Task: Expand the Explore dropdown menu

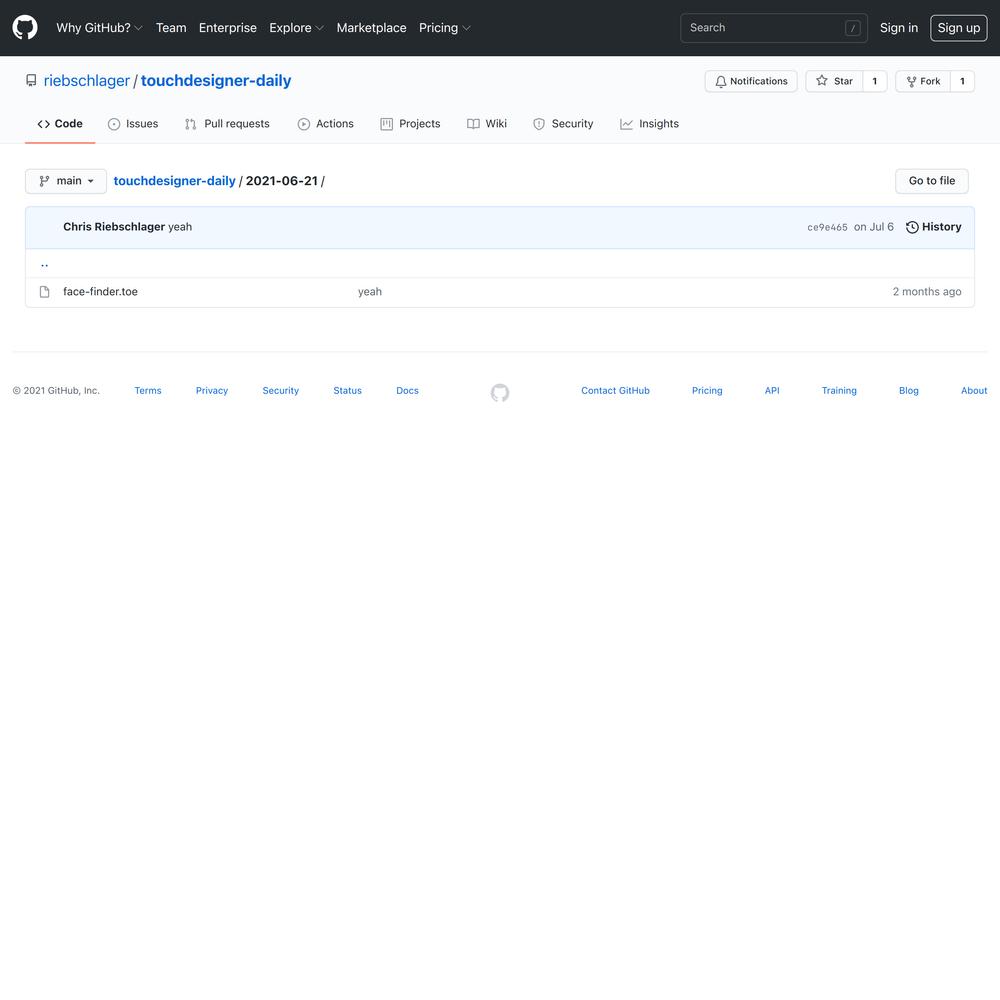Action: tap(297, 28)
